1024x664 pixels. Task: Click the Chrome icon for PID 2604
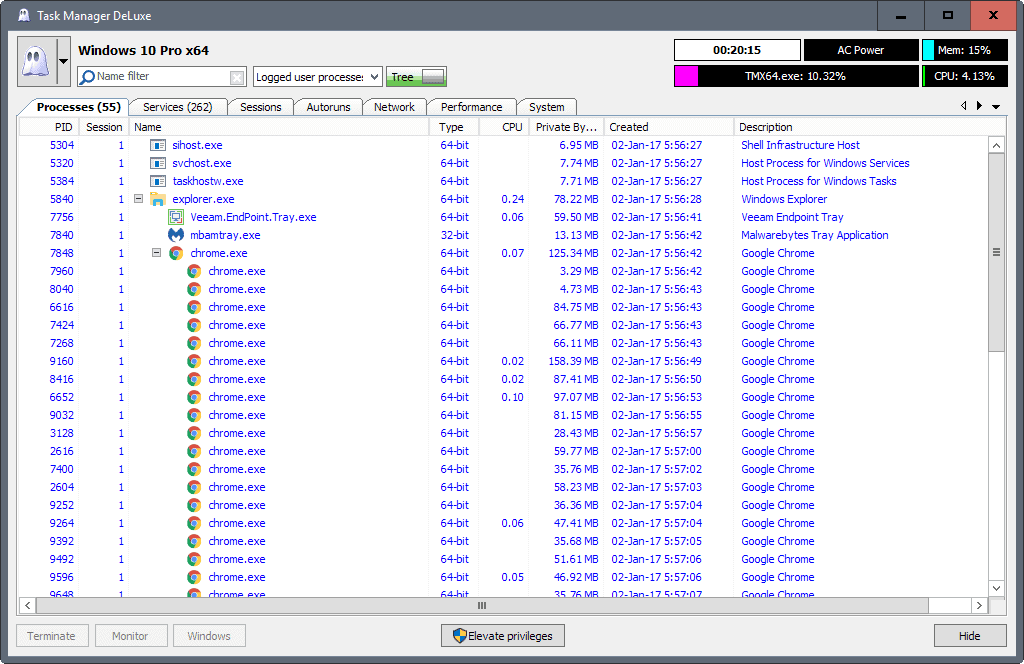[194, 487]
